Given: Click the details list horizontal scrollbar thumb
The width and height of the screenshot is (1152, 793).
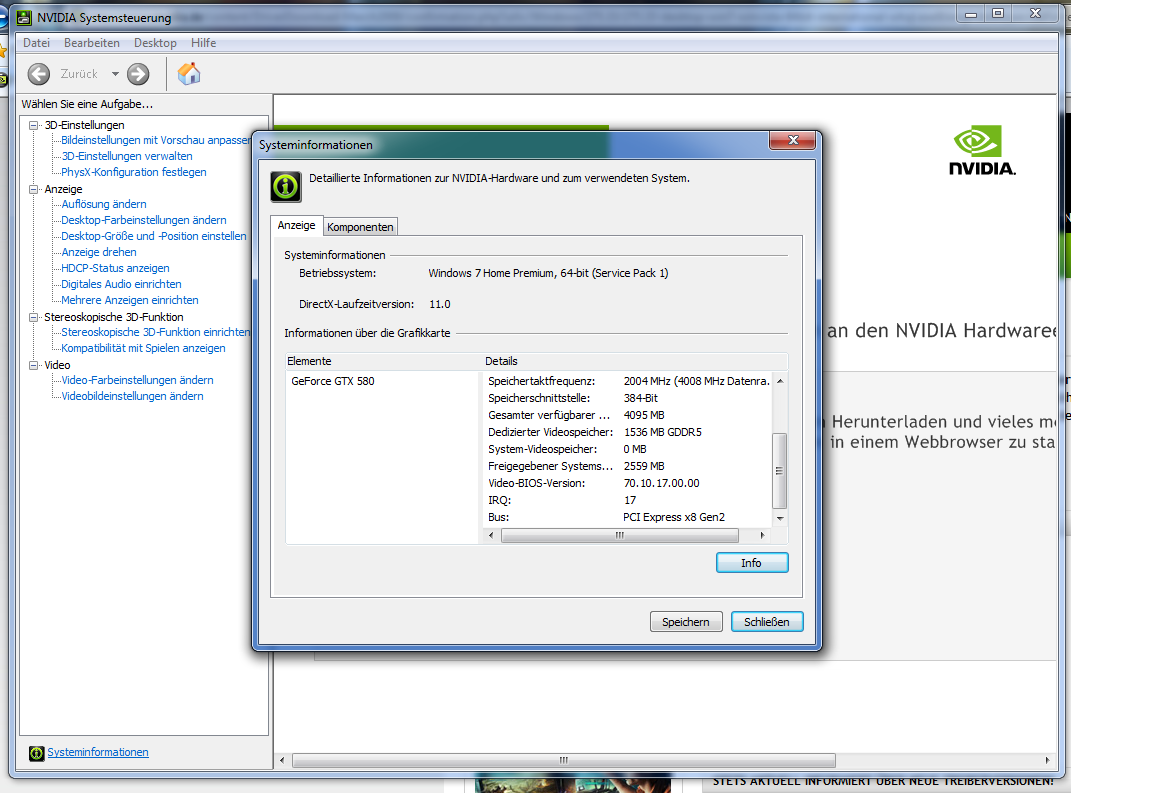Looking at the screenshot, I should (619, 536).
